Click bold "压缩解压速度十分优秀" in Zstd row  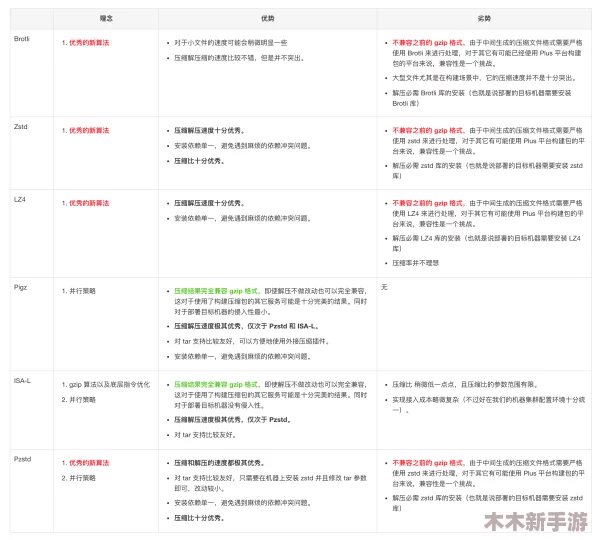pos(209,130)
